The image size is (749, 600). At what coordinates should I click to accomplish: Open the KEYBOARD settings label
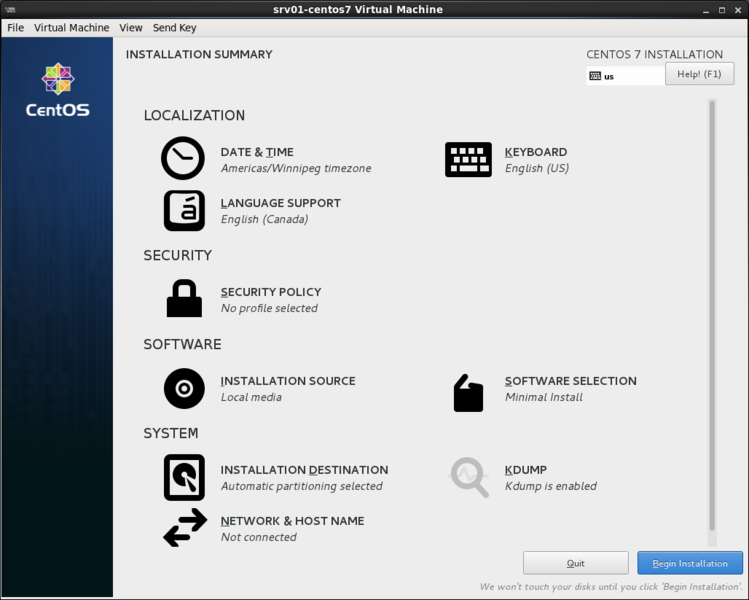[x=536, y=152]
